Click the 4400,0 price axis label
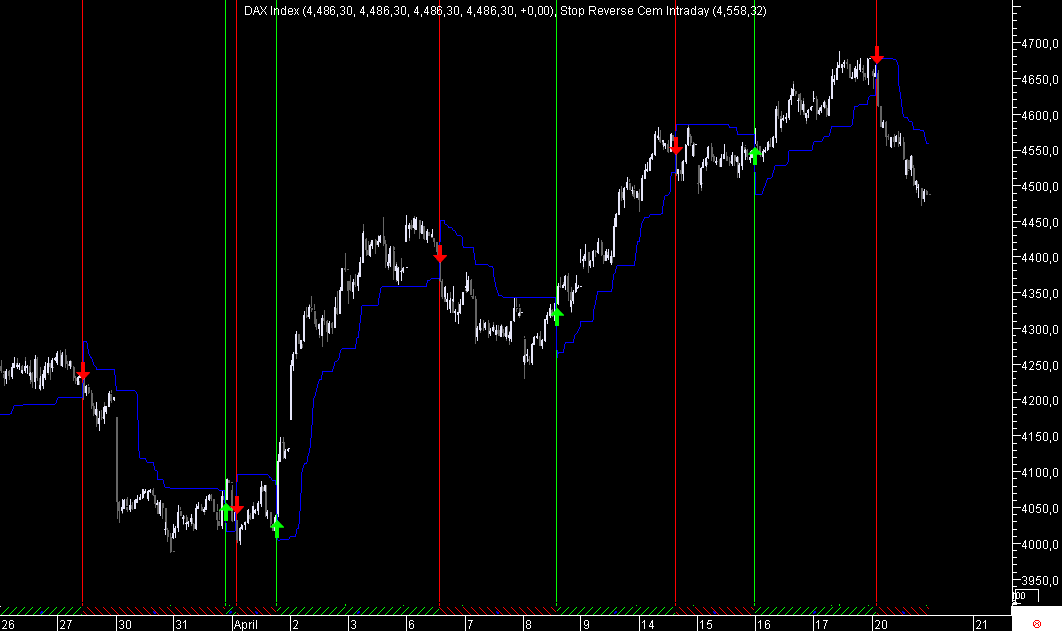Viewport: 1062px width, 631px height. pos(1040,258)
